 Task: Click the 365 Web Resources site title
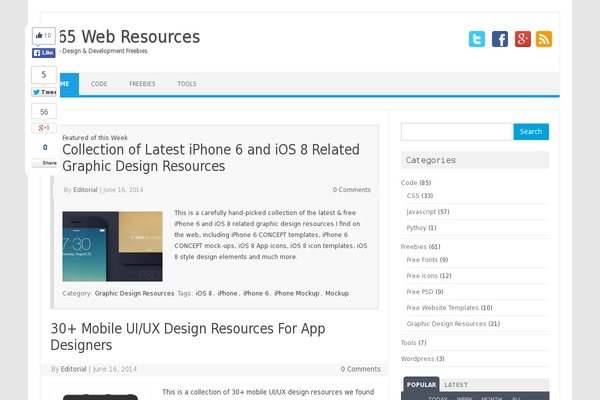pos(130,37)
